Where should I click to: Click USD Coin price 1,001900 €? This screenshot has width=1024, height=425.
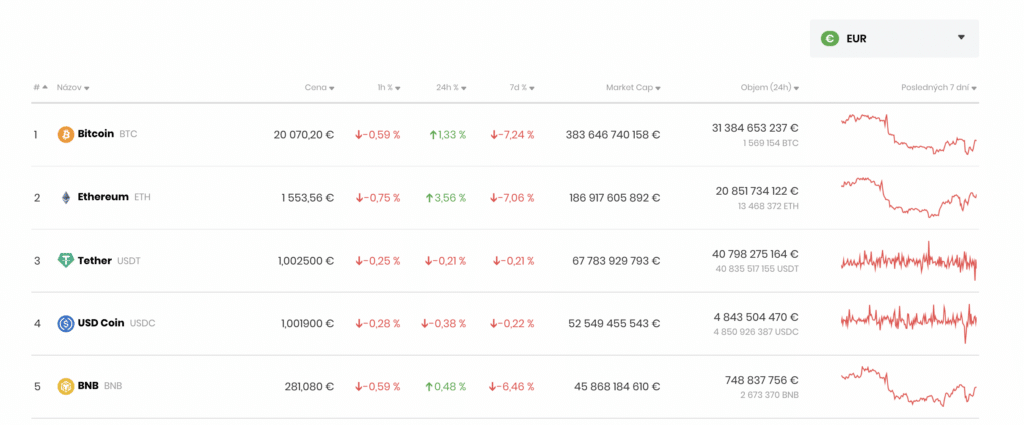308,323
